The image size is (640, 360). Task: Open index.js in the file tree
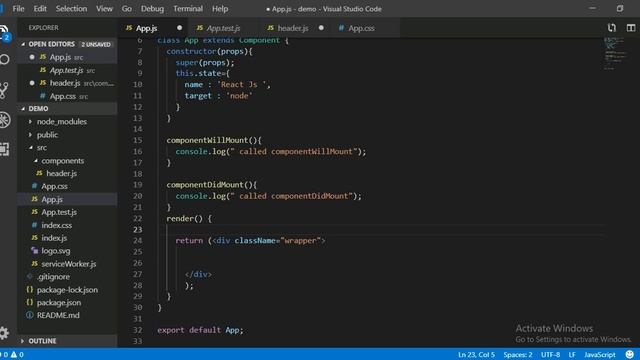tap(67, 238)
